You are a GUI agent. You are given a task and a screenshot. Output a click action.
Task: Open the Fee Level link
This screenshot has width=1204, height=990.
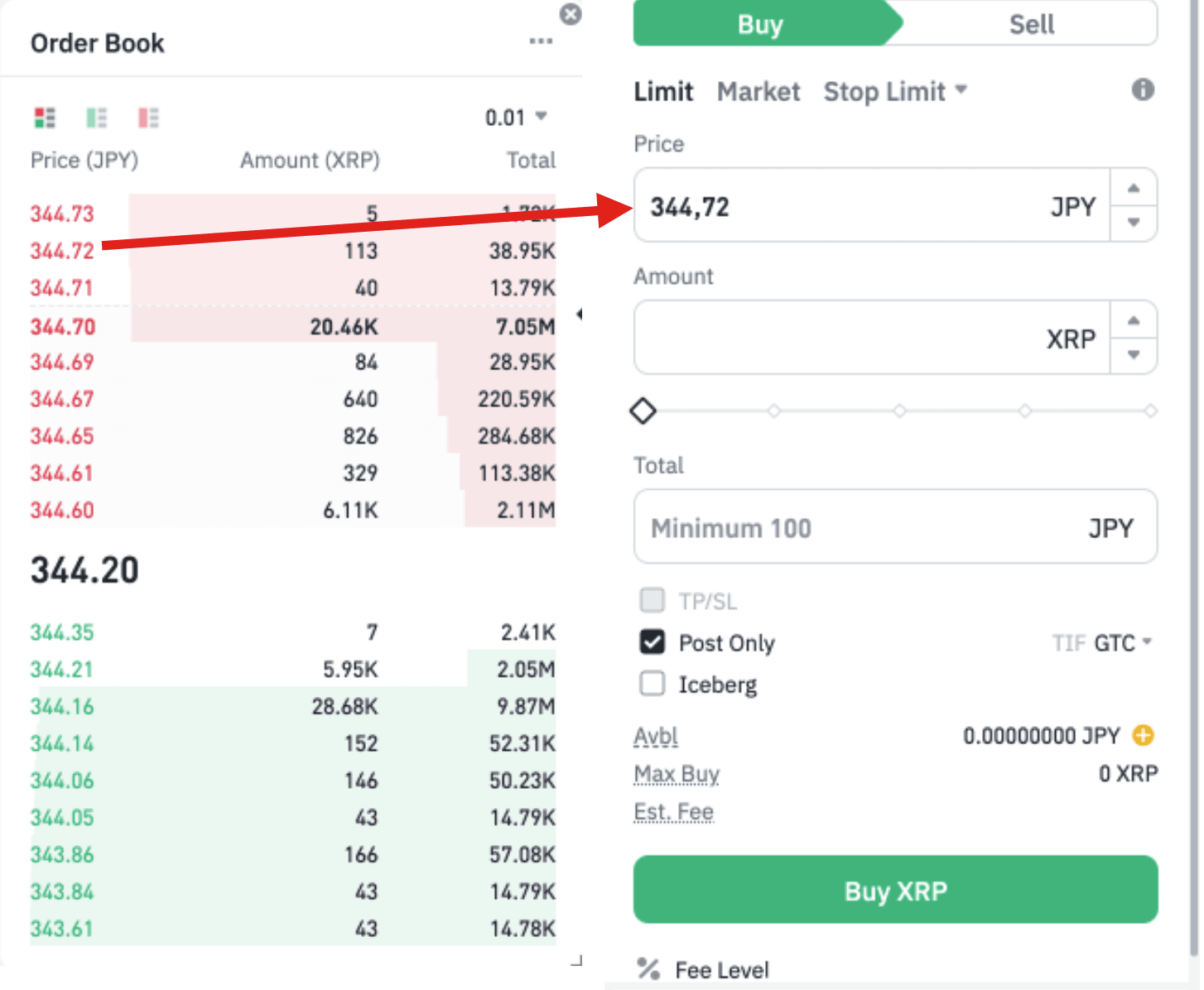(x=721, y=969)
